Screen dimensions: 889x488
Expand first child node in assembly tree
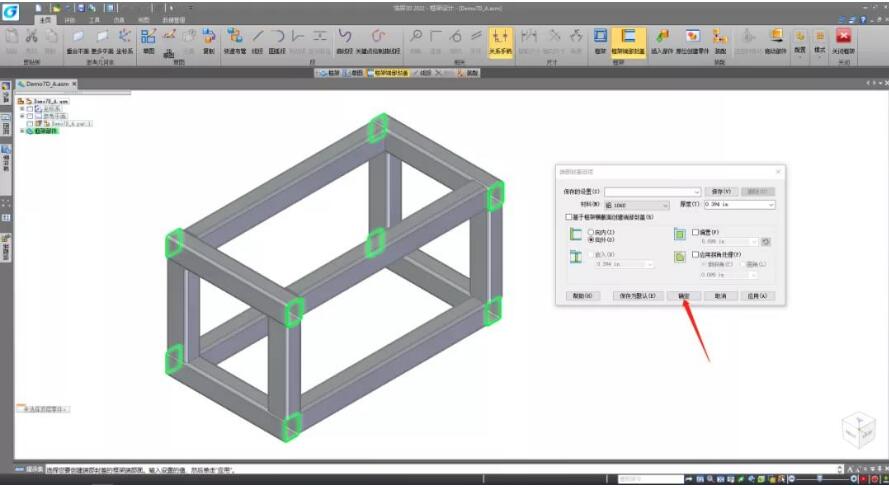click(22, 108)
